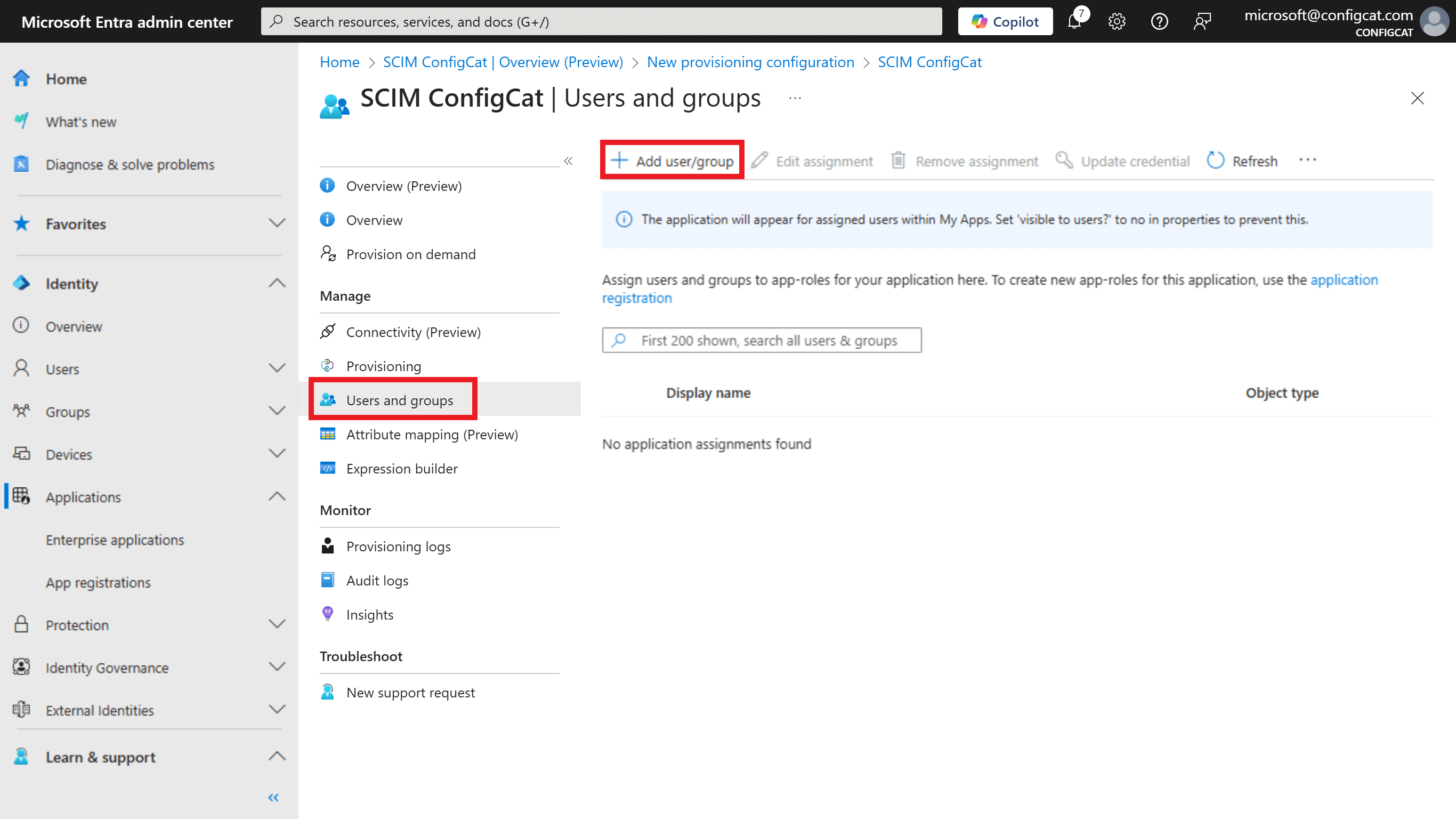Open the account avatar menu
The width and height of the screenshot is (1456, 819).
point(1434,21)
